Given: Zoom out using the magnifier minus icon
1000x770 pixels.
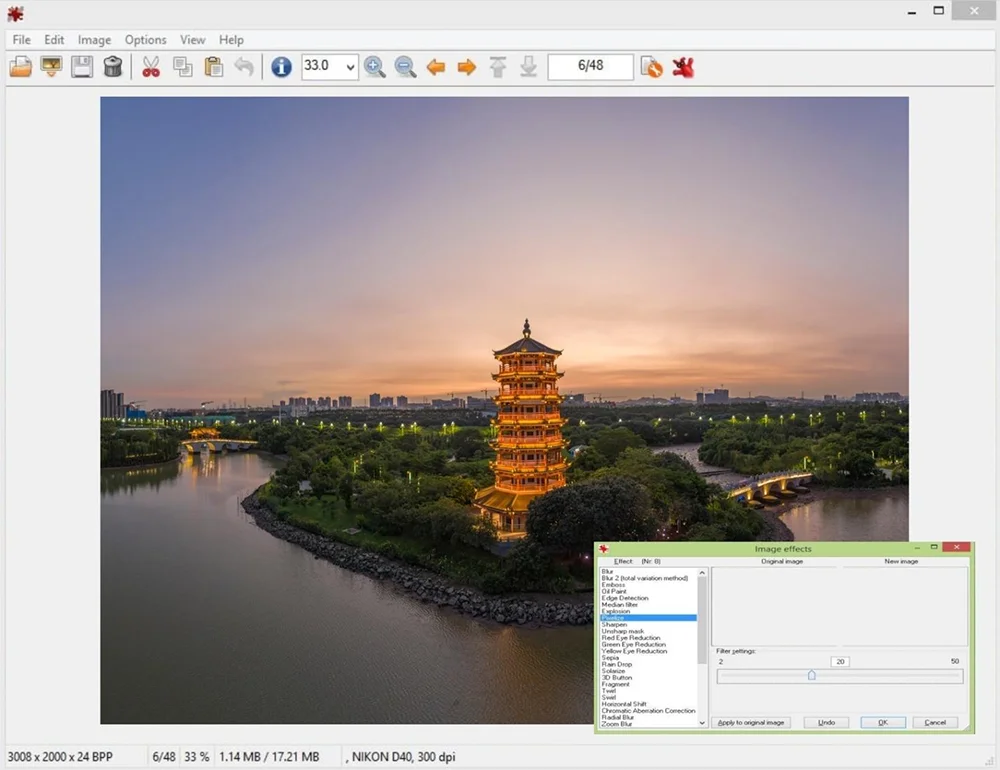Looking at the screenshot, I should 405,67.
